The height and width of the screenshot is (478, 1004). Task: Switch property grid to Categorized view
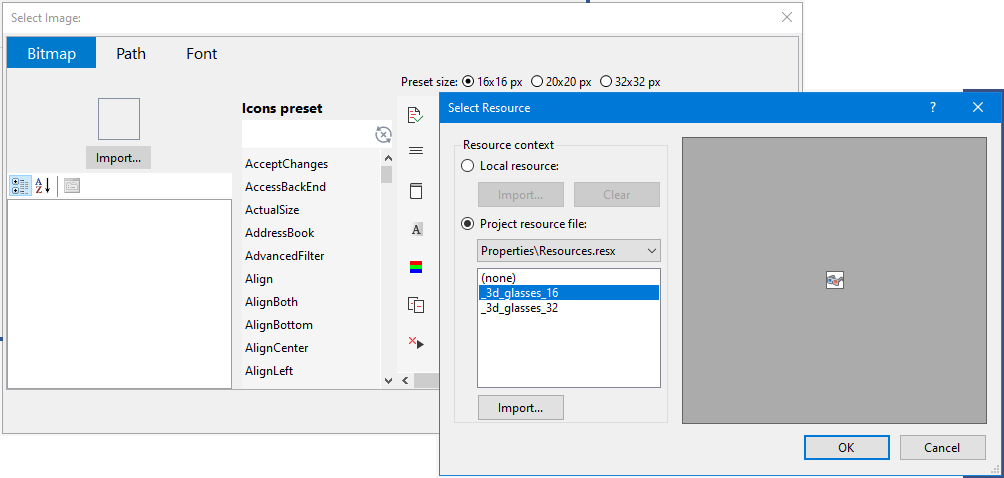[x=20, y=186]
